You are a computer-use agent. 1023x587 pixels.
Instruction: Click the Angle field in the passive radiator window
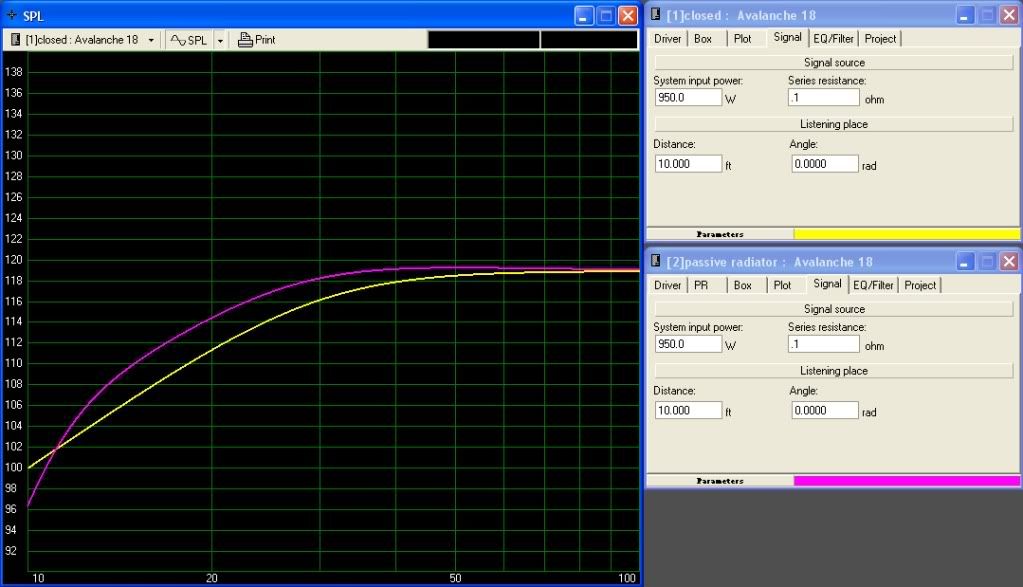tap(825, 410)
